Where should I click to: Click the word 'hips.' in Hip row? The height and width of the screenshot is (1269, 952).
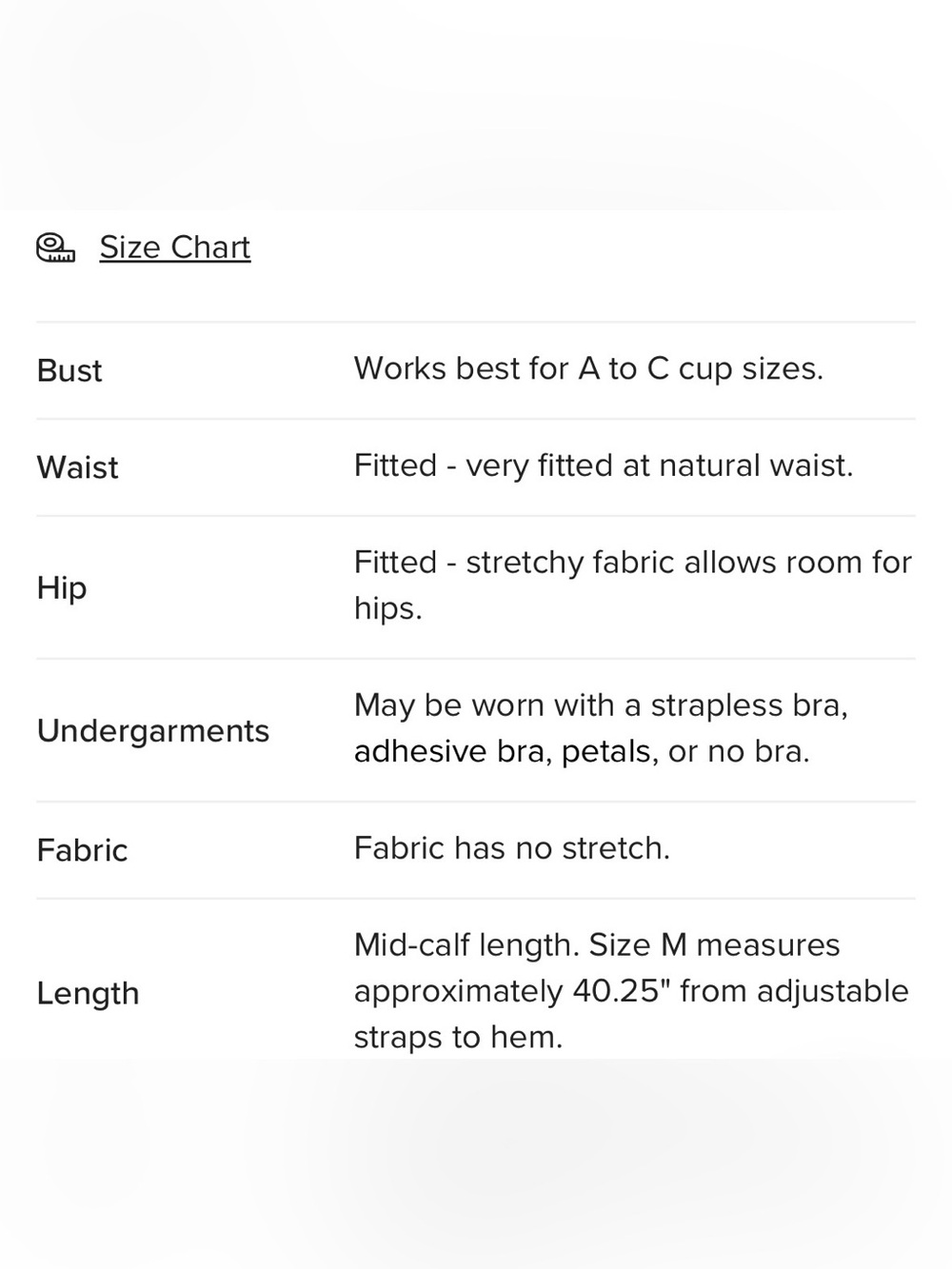(x=388, y=608)
